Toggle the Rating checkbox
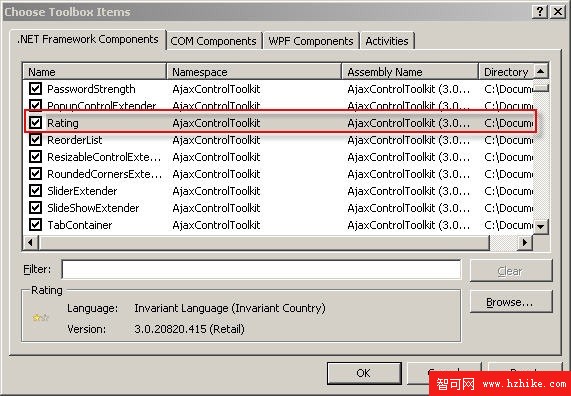 (35, 123)
